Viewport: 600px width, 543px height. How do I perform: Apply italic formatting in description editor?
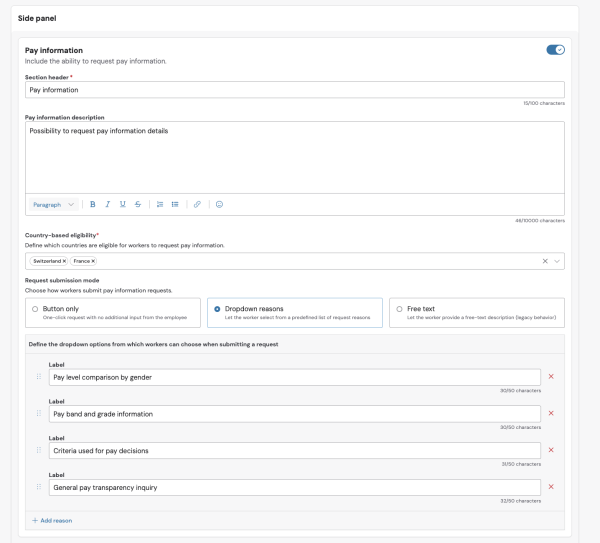click(x=108, y=204)
